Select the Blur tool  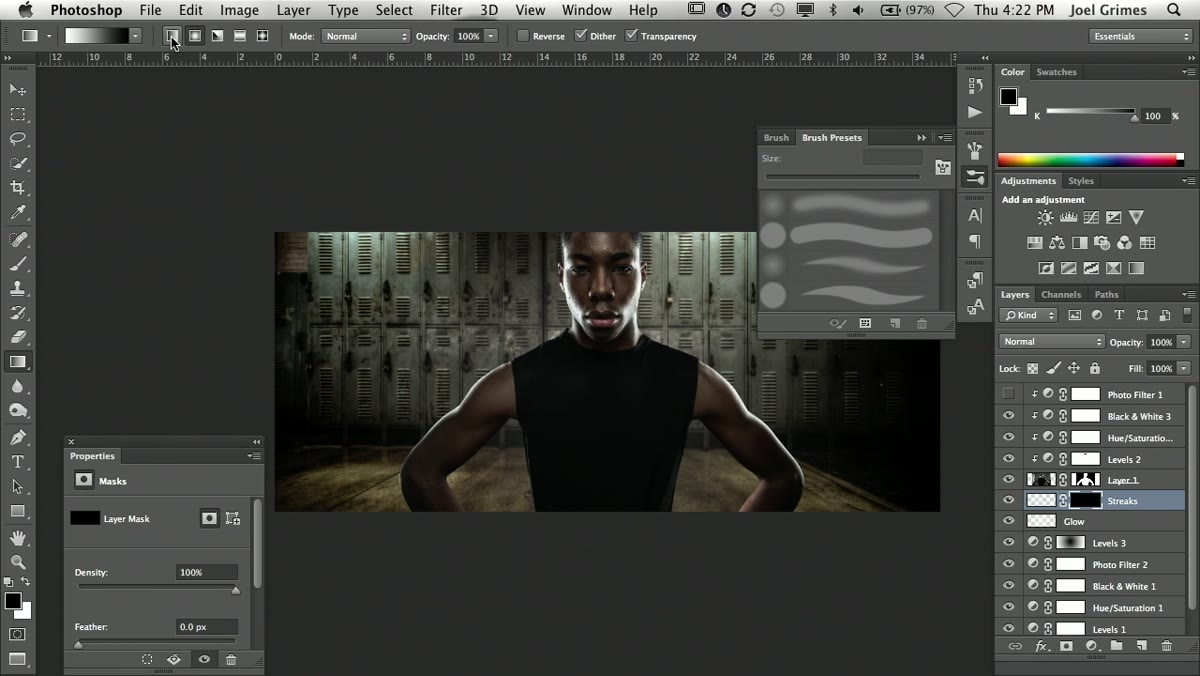pos(18,386)
